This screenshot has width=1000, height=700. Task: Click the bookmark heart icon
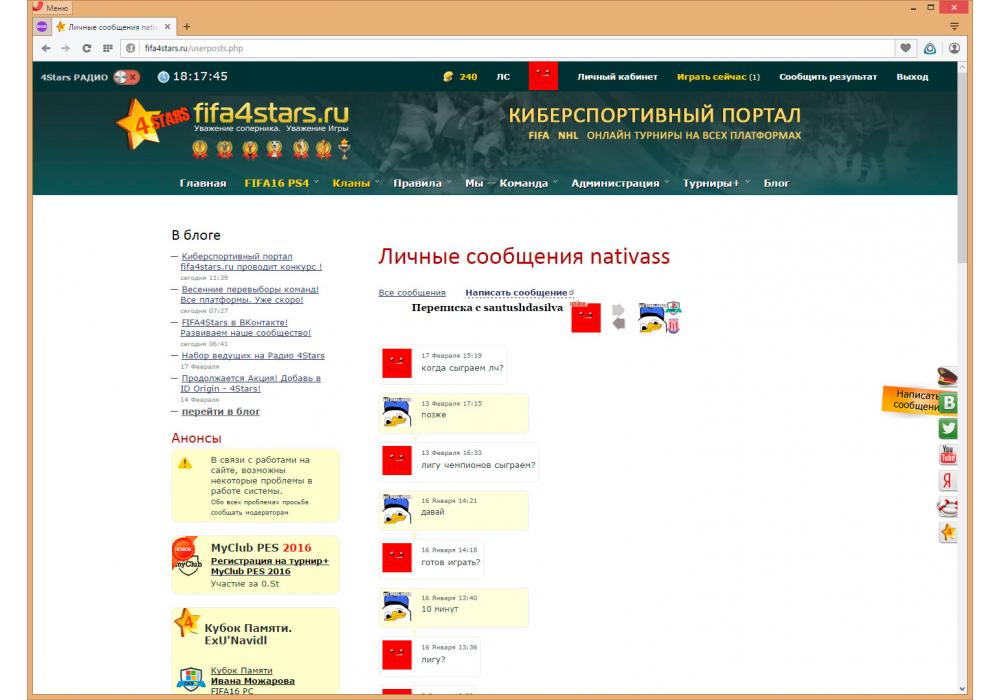pyautogui.click(x=906, y=48)
